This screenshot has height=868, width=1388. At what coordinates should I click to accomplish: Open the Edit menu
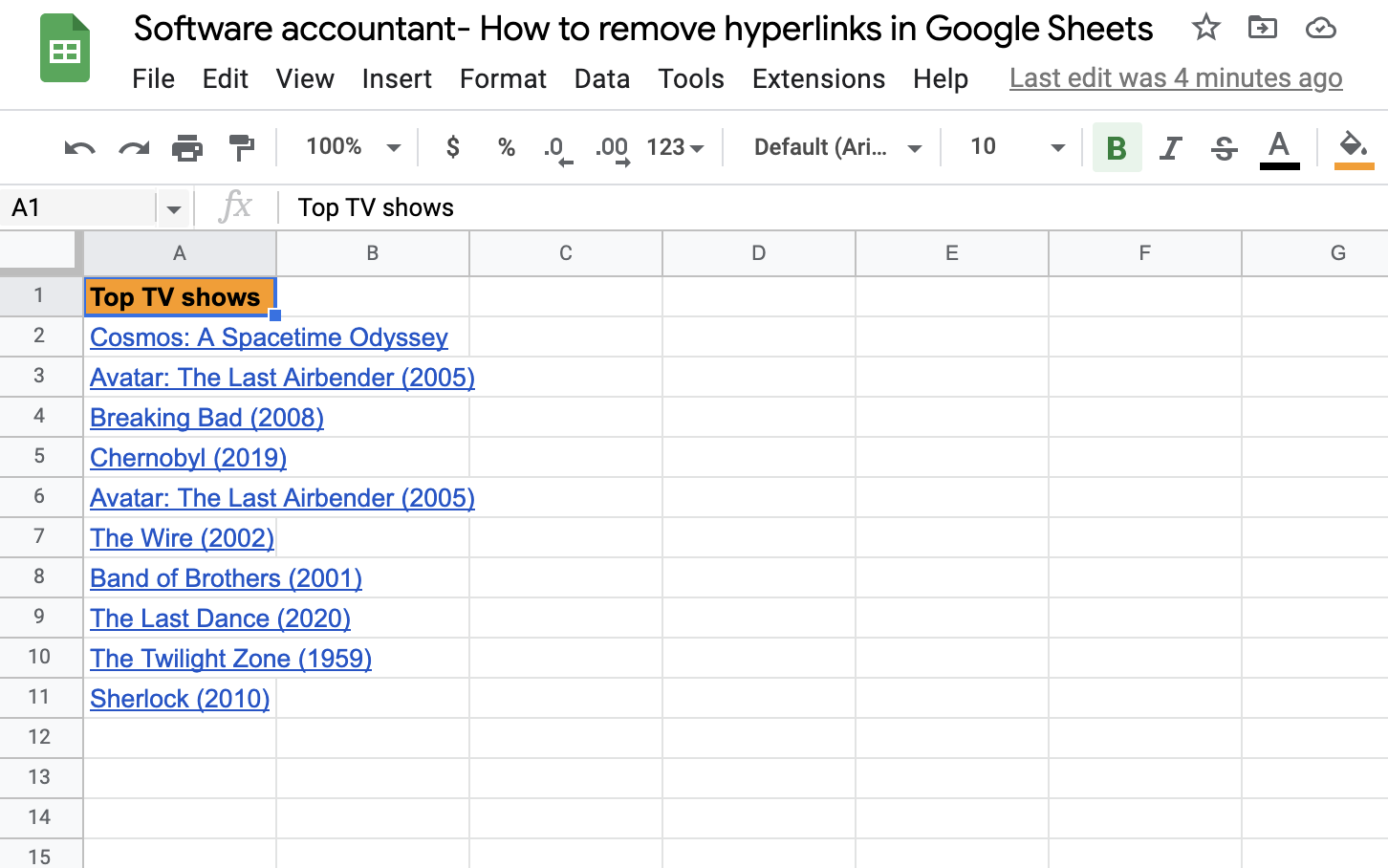tap(226, 78)
